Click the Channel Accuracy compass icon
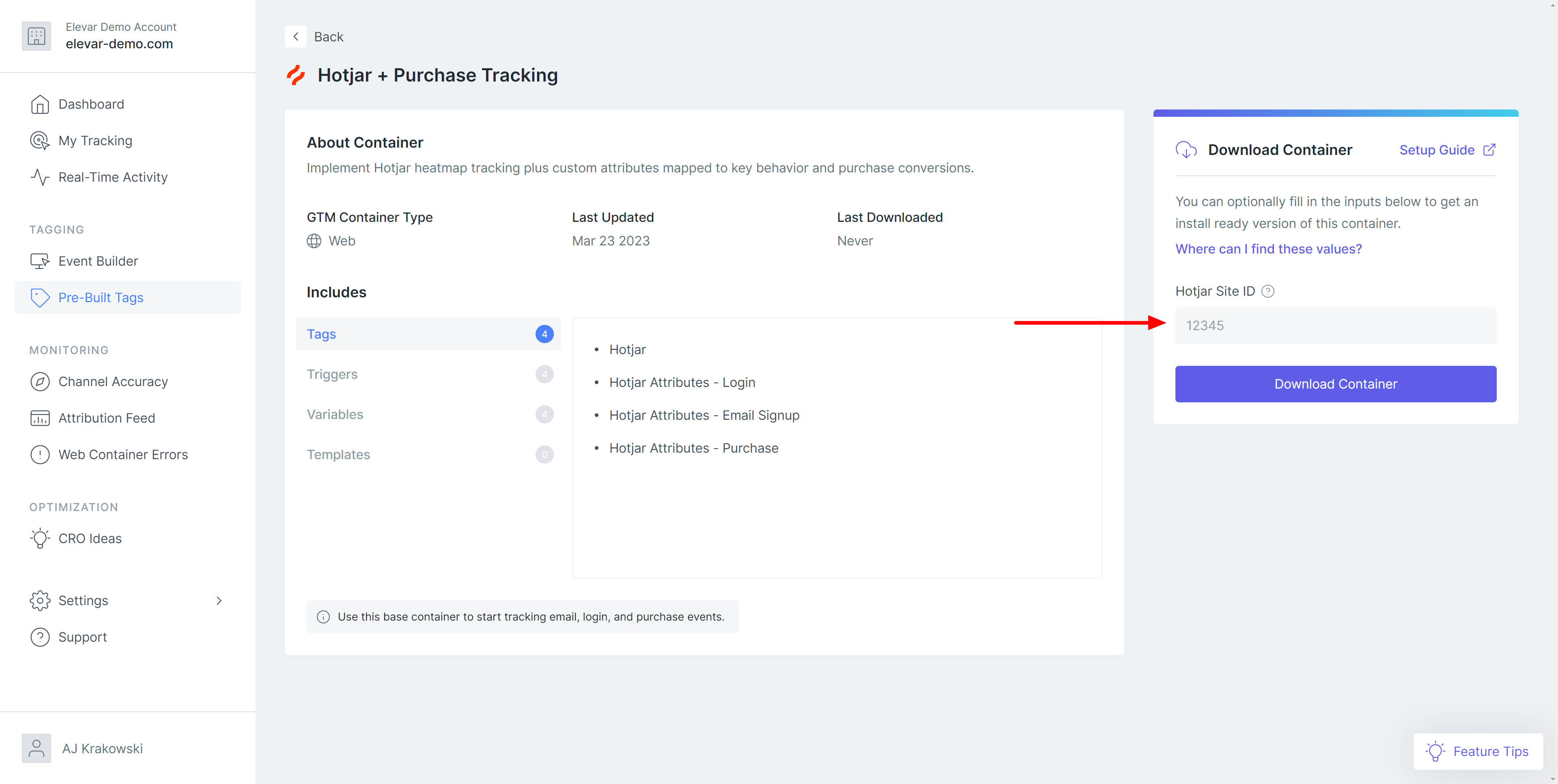Image resolution: width=1558 pixels, height=784 pixels. click(x=39, y=381)
